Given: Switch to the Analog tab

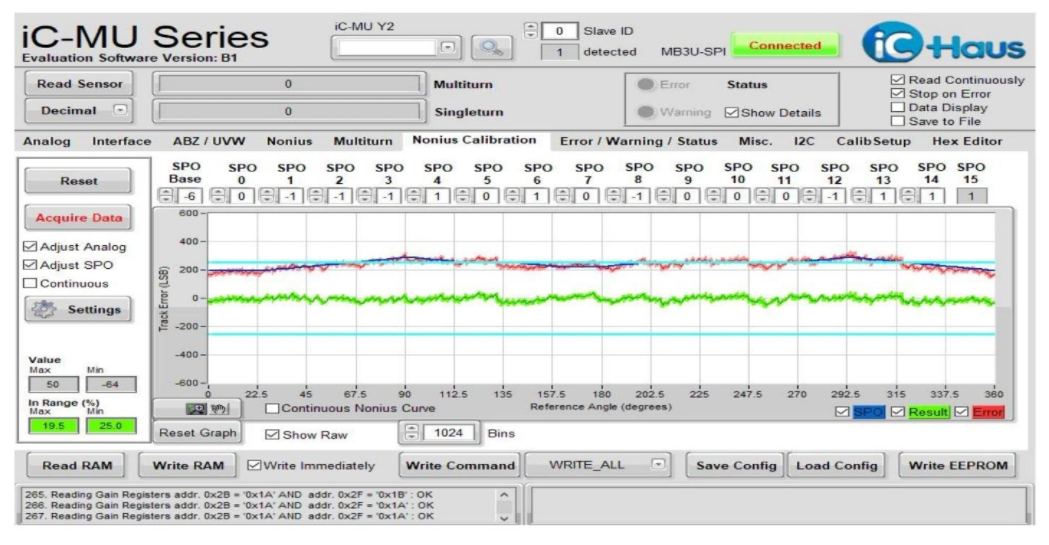Looking at the screenshot, I should pos(46,141).
